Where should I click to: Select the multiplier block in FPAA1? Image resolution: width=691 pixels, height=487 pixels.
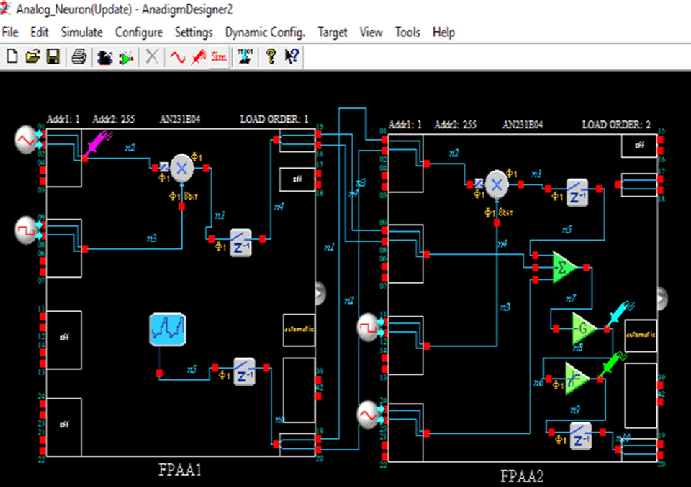[183, 168]
